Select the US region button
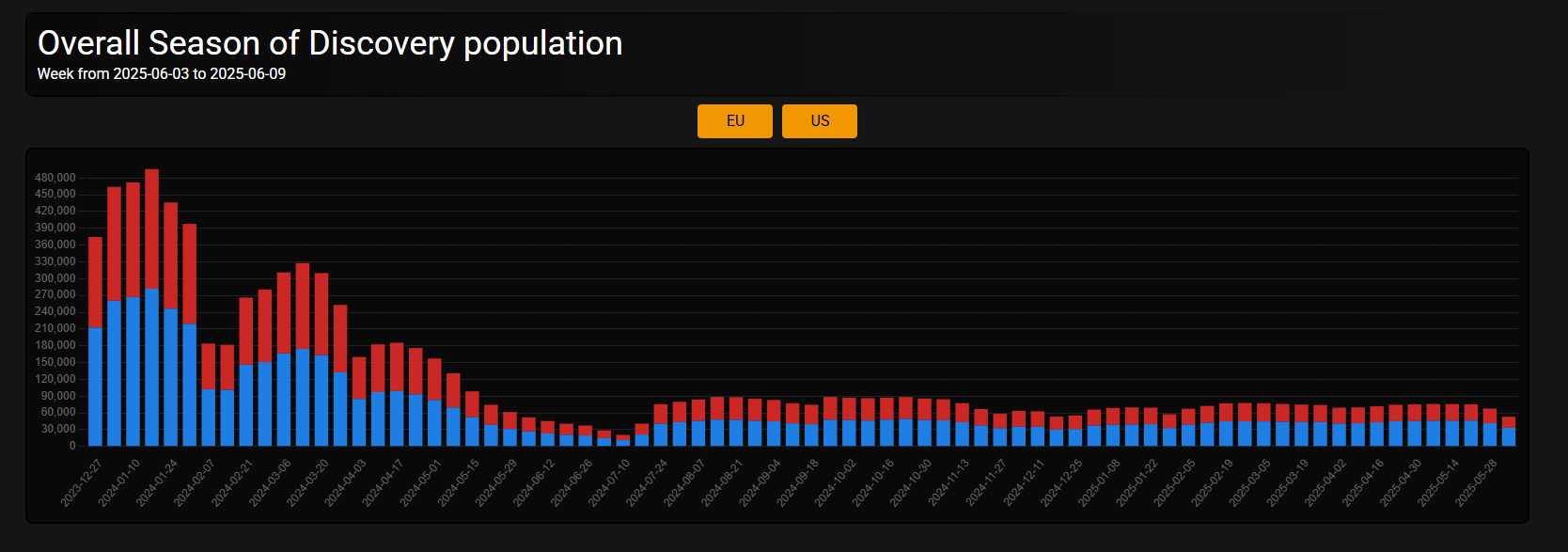 (820, 121)
